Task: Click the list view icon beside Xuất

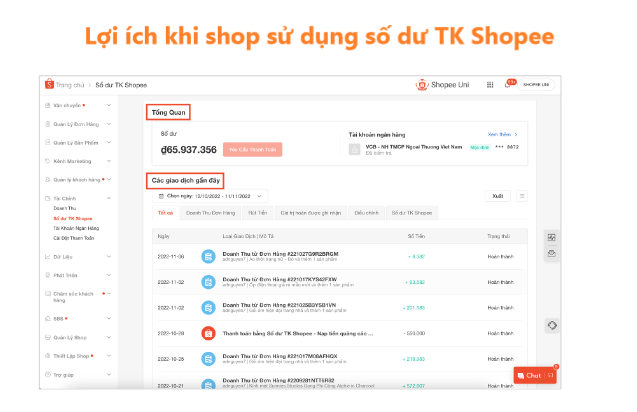Action: click(522, 196)
